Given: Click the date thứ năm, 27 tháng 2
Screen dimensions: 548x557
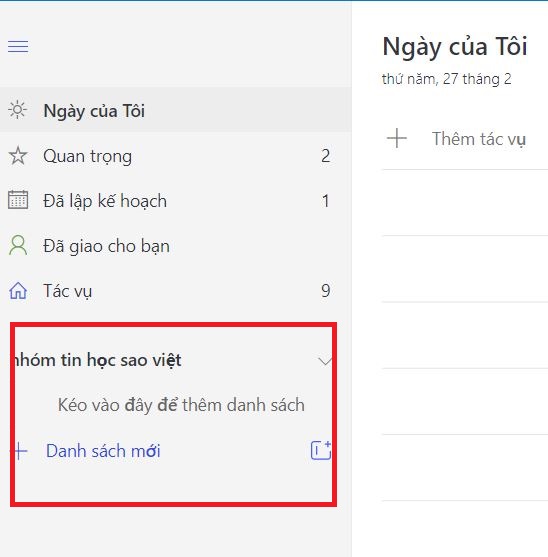Looking at the screenshot, I should coord(447,79).
